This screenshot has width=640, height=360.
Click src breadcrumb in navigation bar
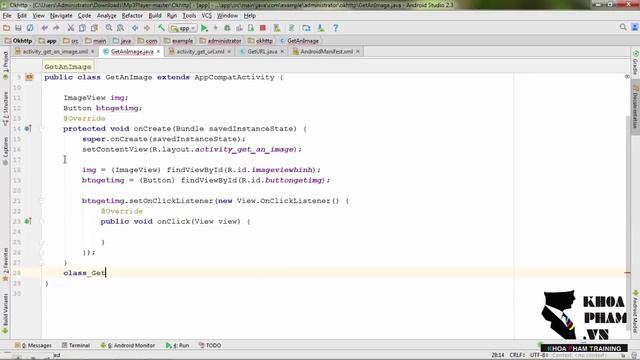(71, 41)
